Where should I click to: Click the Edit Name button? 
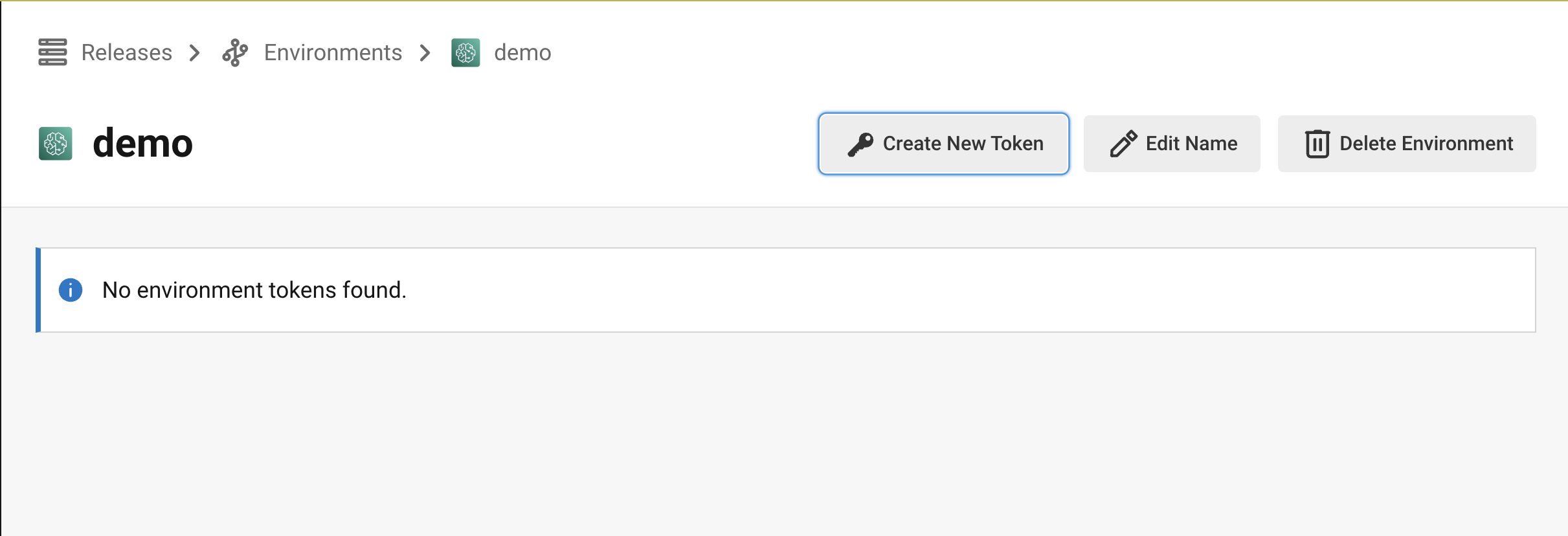coord(1172,143)
